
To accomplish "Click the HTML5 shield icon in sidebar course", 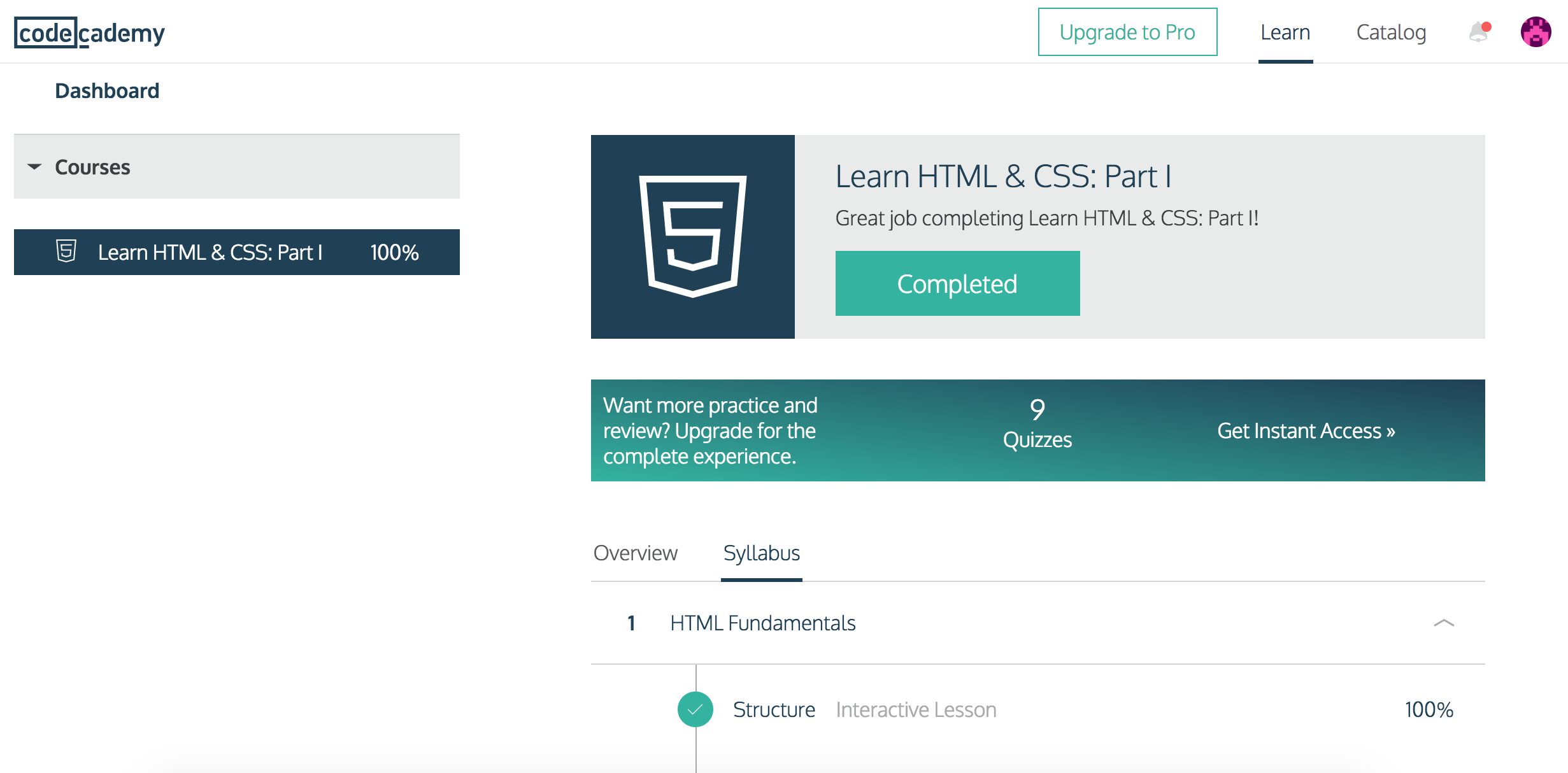I will pyautogui.click(x=66, y=252).
